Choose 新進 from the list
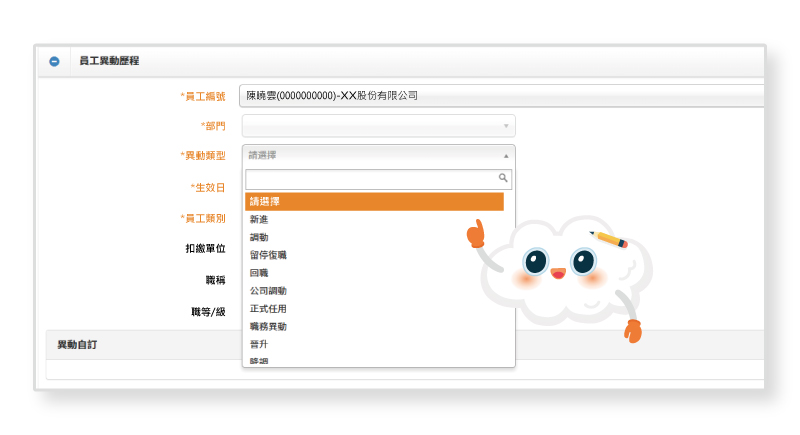 pos(260,219)
